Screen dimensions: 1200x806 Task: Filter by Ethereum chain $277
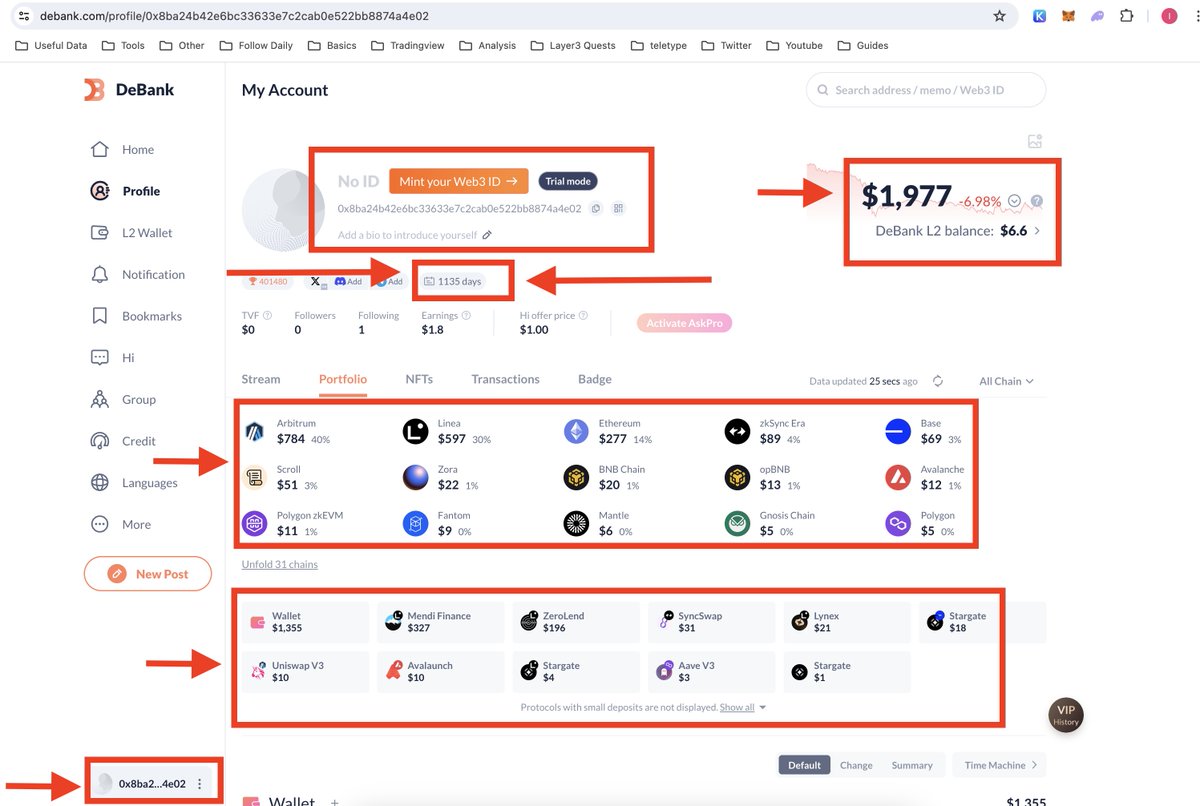[x=608, y=432]
